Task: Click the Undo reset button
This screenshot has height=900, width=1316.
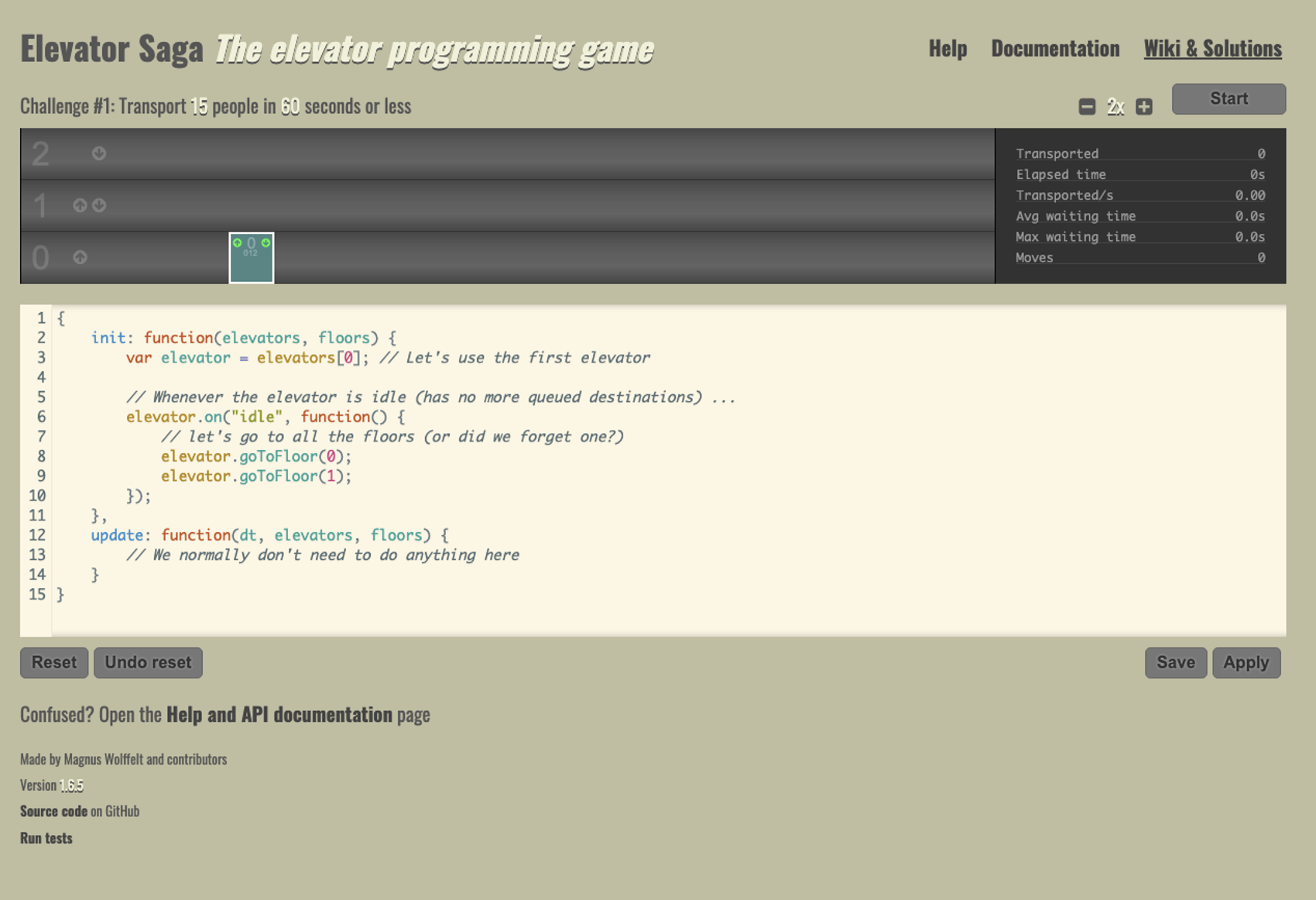Action: pos(148,663)
